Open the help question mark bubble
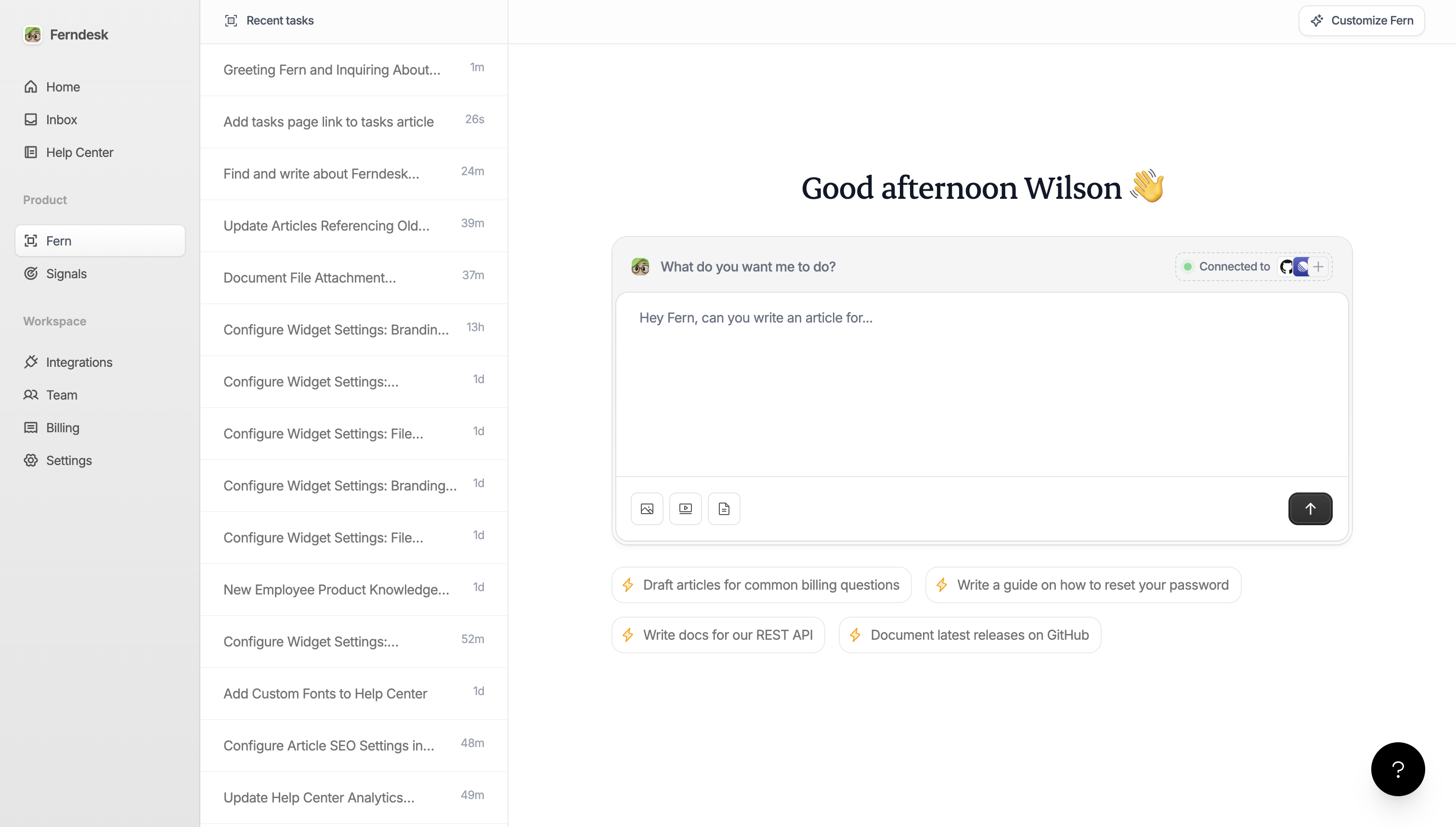 click(x=1397, y=769)
